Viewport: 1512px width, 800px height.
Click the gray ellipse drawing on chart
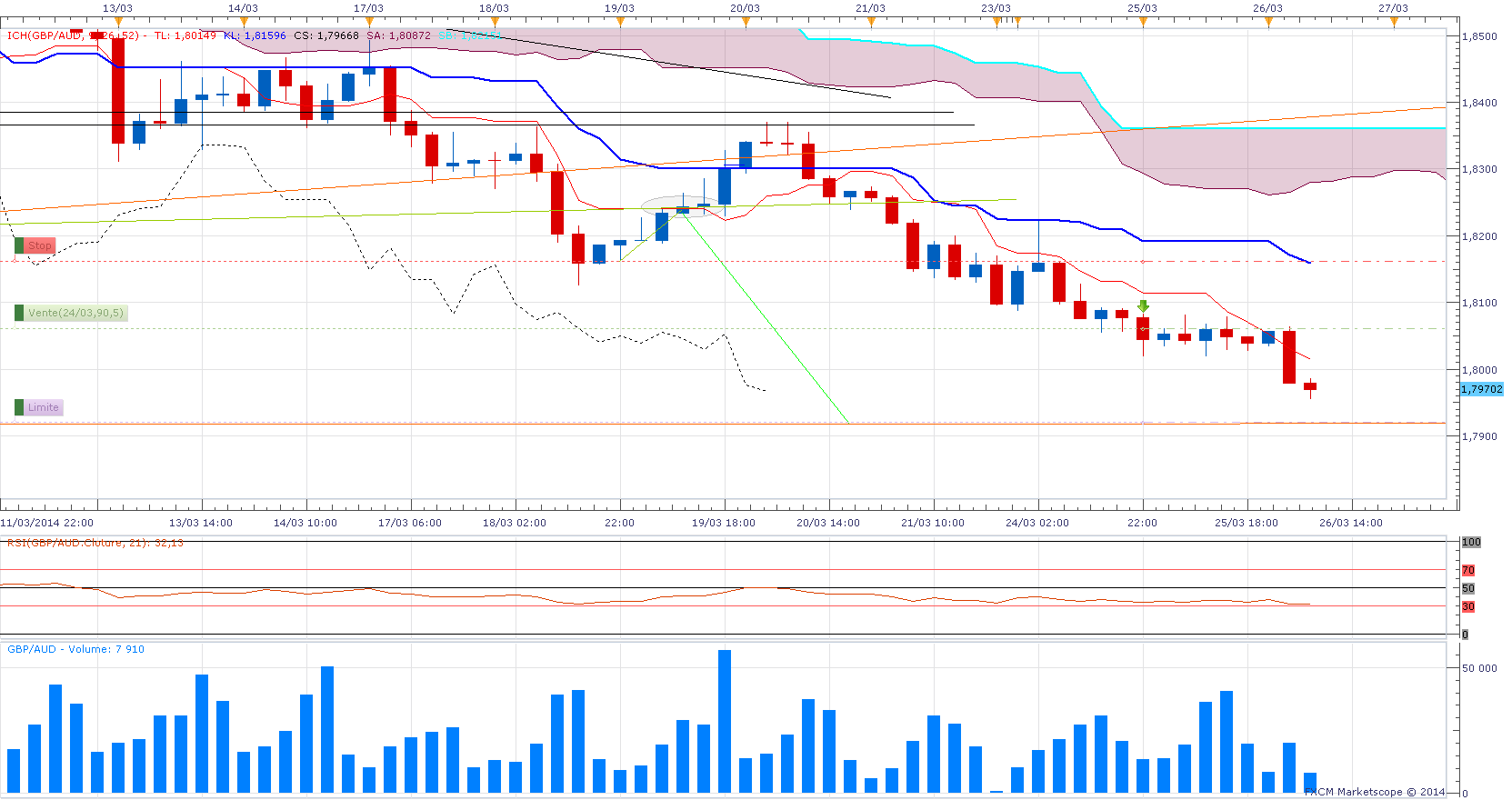683,206
